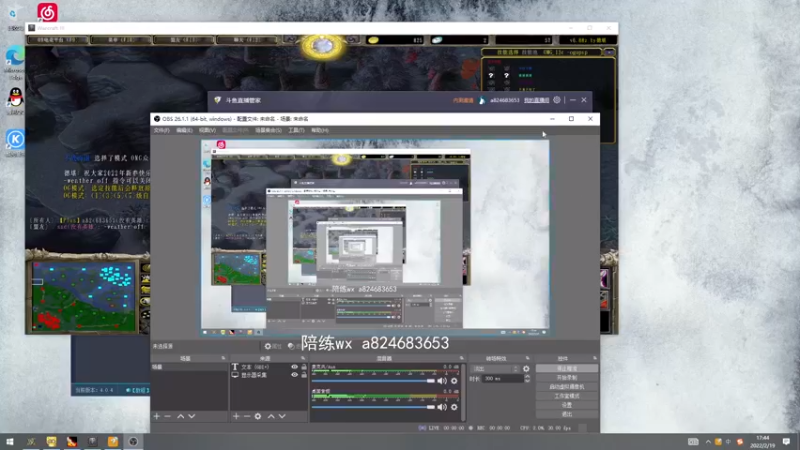Open source properties gear below sources list
800x450 pixels.
(x=258, y=416)
